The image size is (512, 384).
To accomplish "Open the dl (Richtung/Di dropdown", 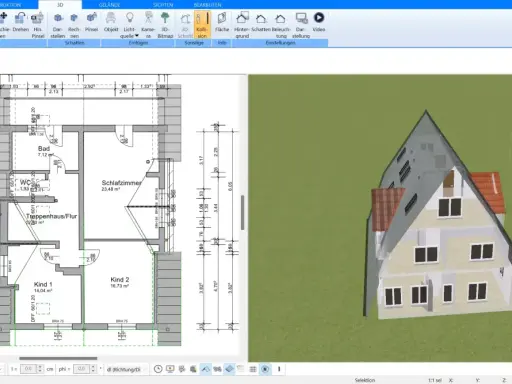I will coord(126,369).
